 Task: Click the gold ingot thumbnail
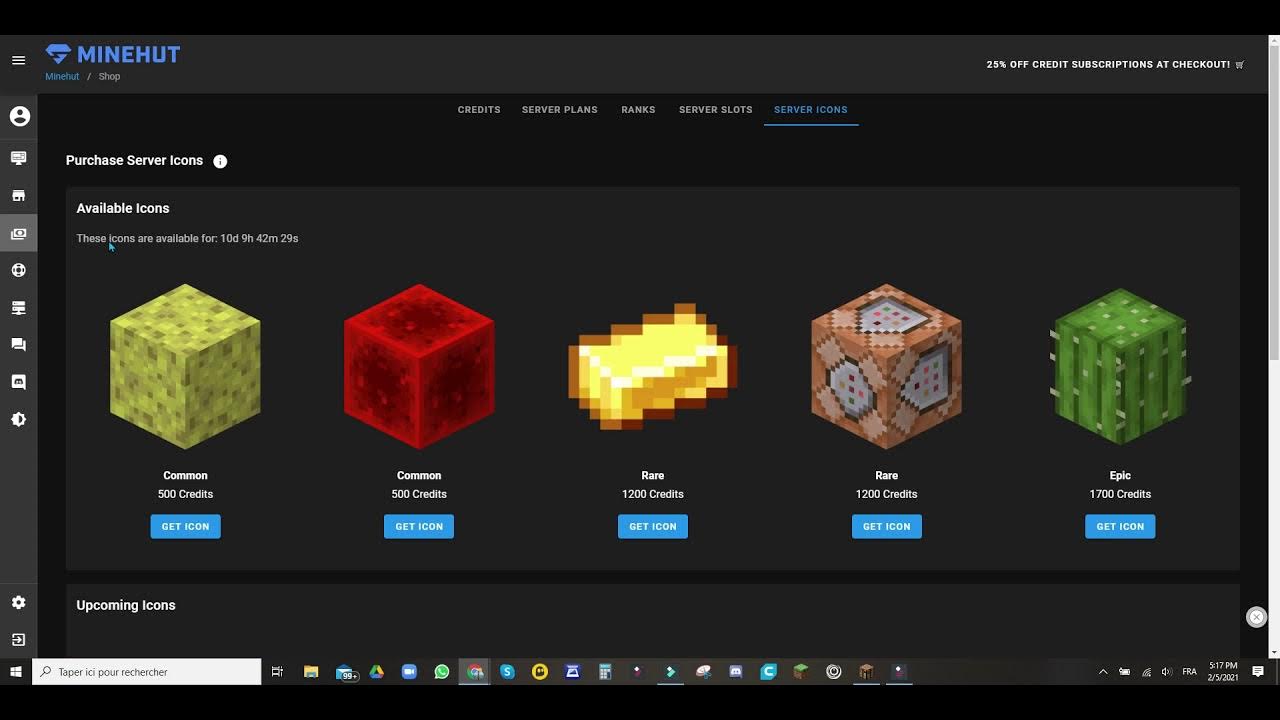tap(653, 366)
